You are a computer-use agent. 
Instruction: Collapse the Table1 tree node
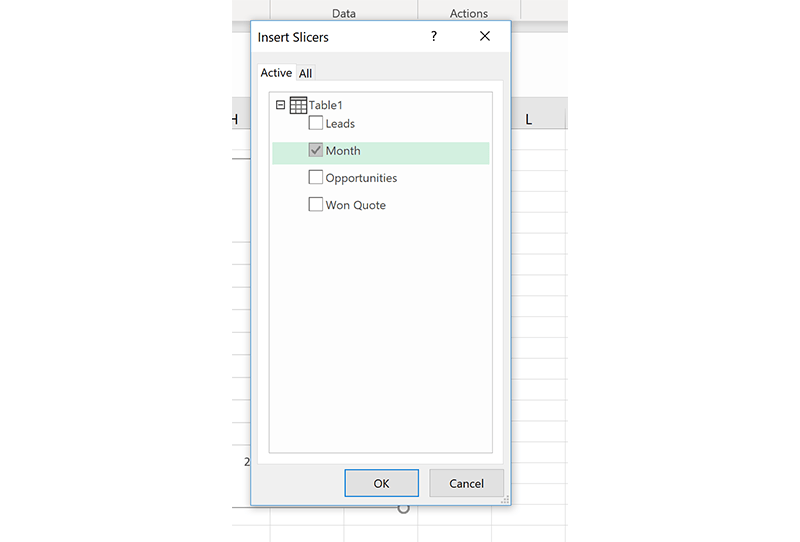point(280,105)
